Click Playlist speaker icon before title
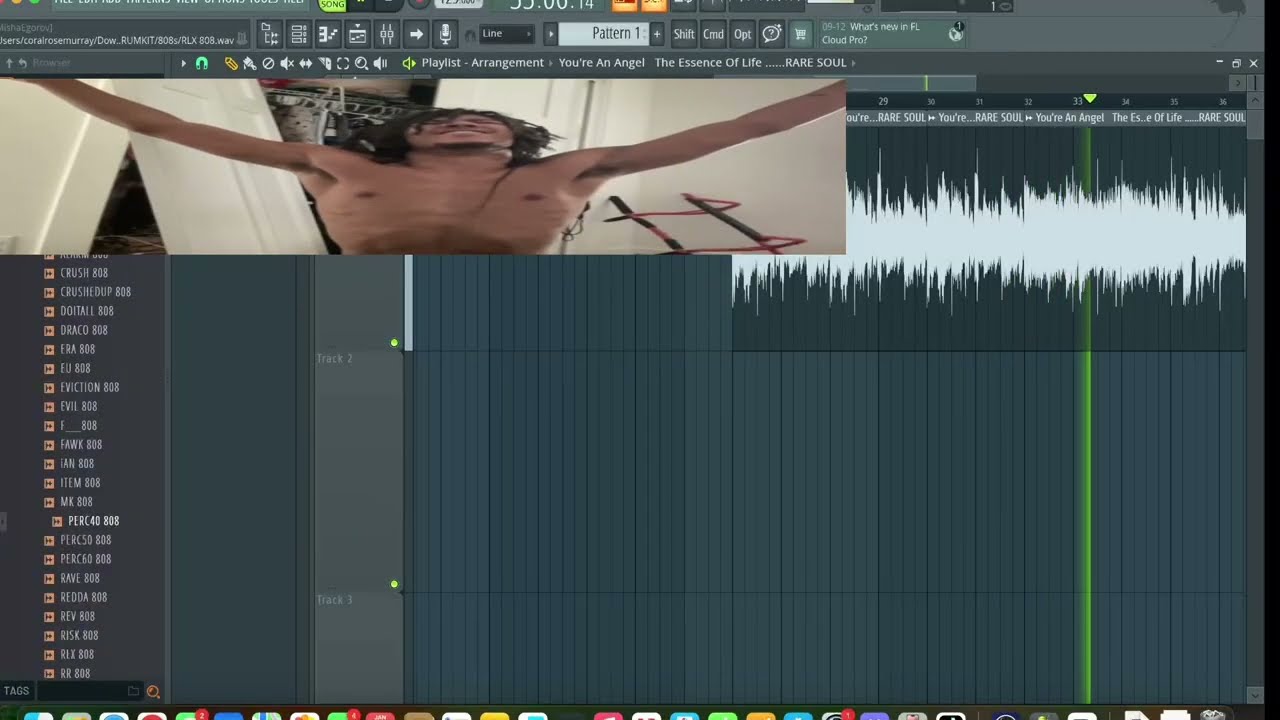This screenshot has height=720, width=1280. [408, 63]
